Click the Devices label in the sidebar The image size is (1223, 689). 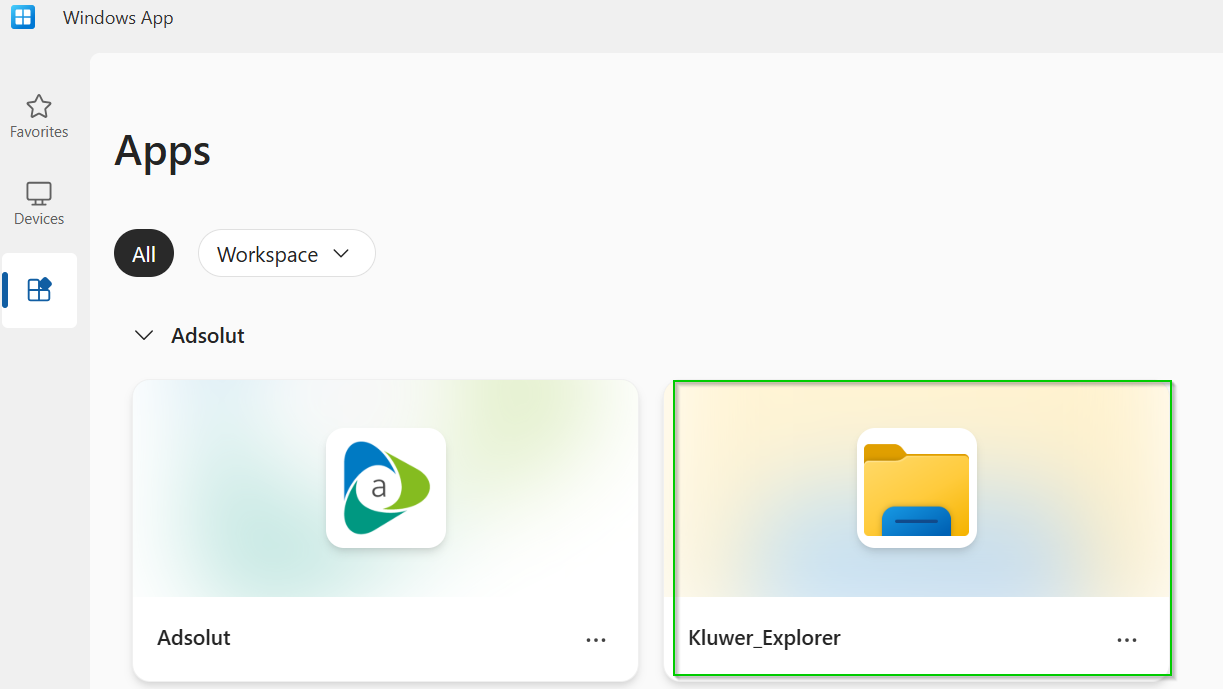tap(39, 219)
